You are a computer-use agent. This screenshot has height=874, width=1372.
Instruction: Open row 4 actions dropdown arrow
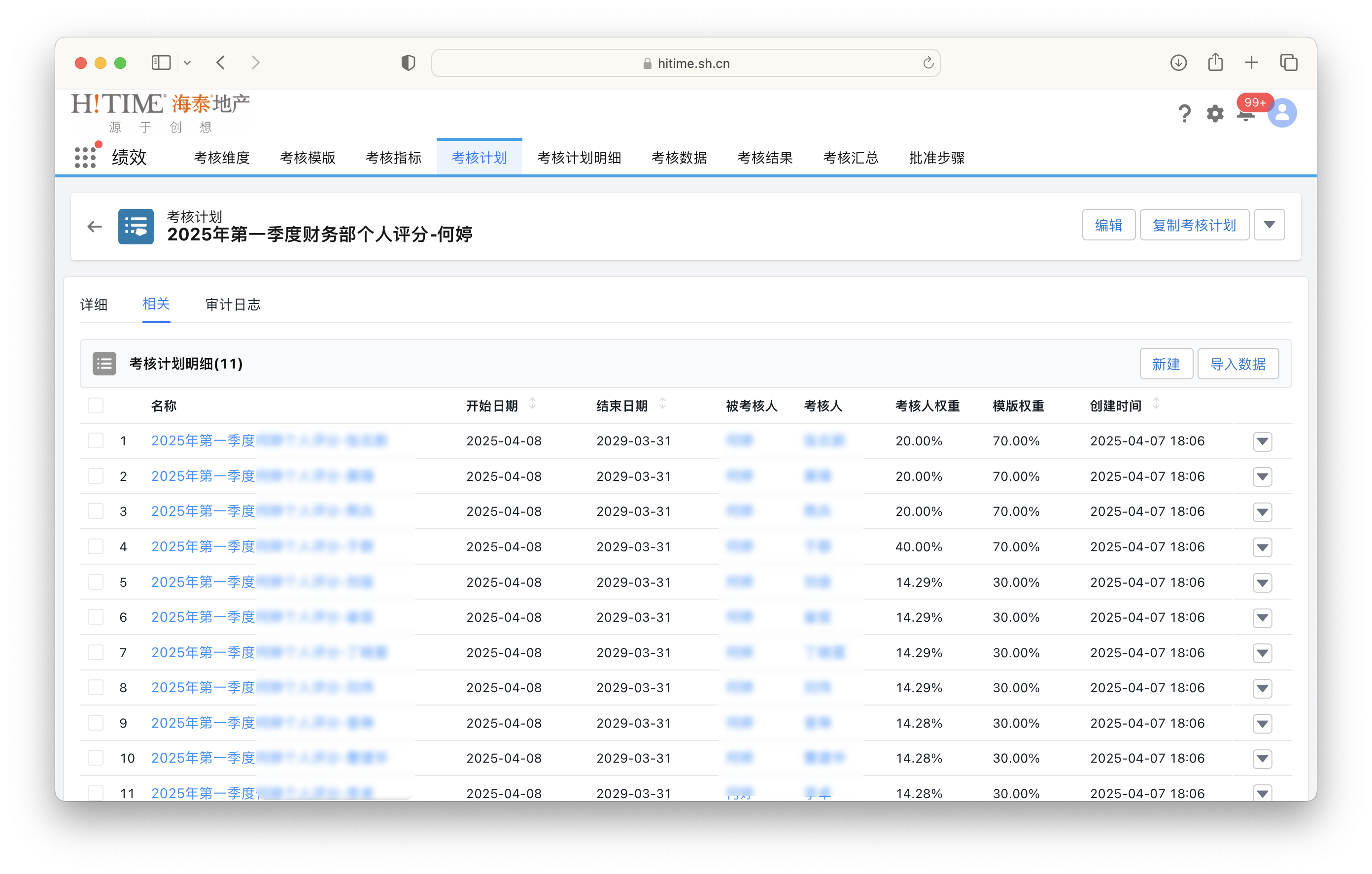point(1262,547)
